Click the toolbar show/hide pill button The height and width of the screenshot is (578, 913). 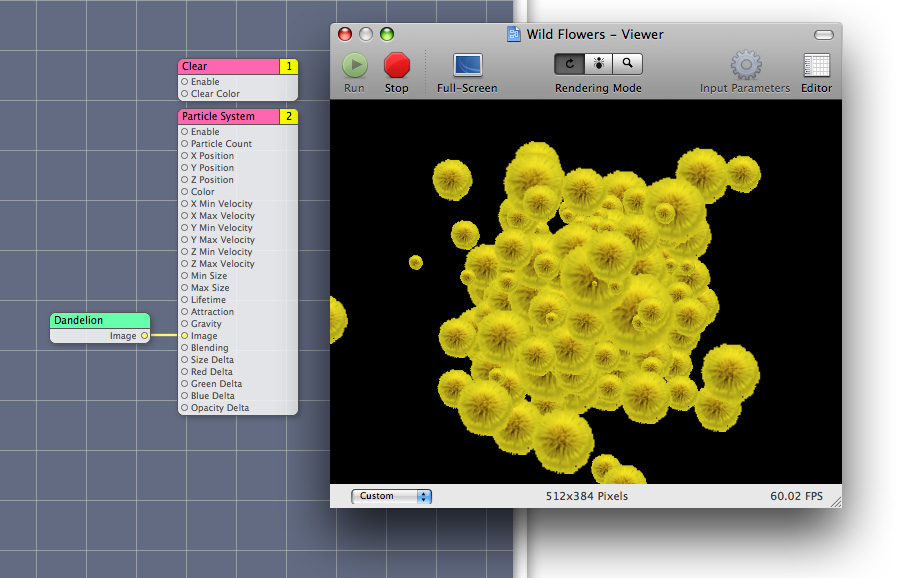(x=823, y=34)
